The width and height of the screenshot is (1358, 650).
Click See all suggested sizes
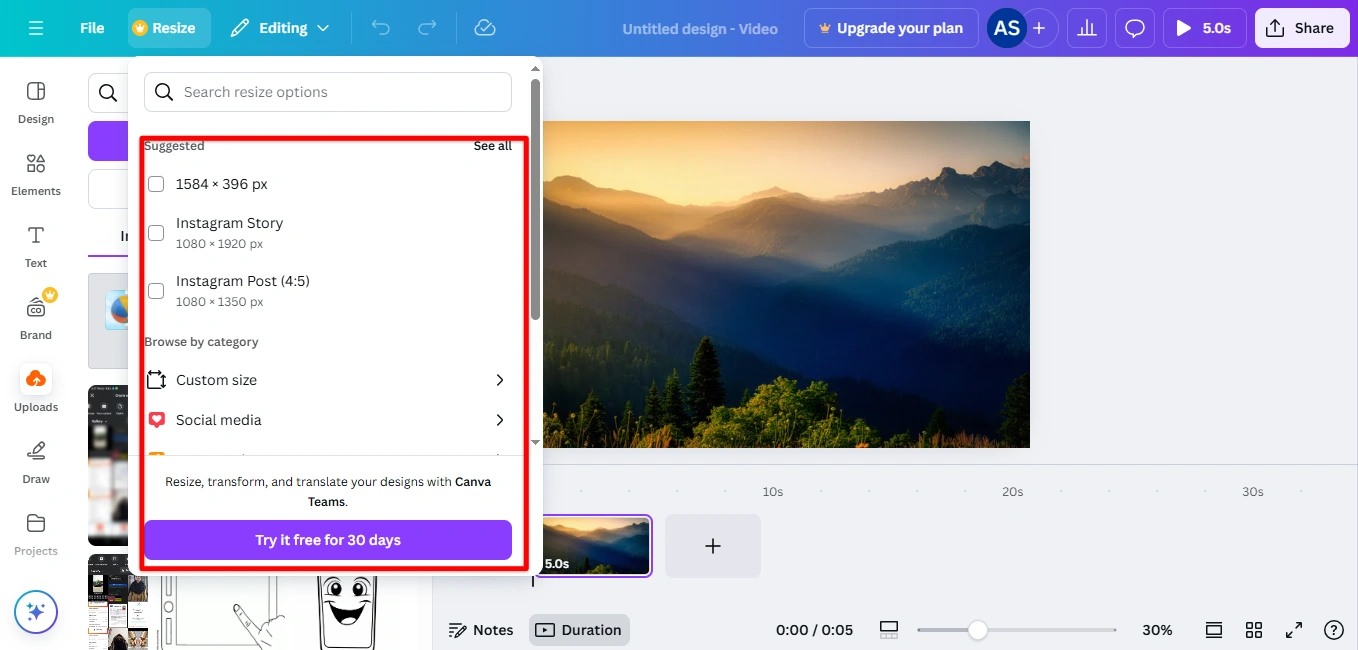(492, 146)
